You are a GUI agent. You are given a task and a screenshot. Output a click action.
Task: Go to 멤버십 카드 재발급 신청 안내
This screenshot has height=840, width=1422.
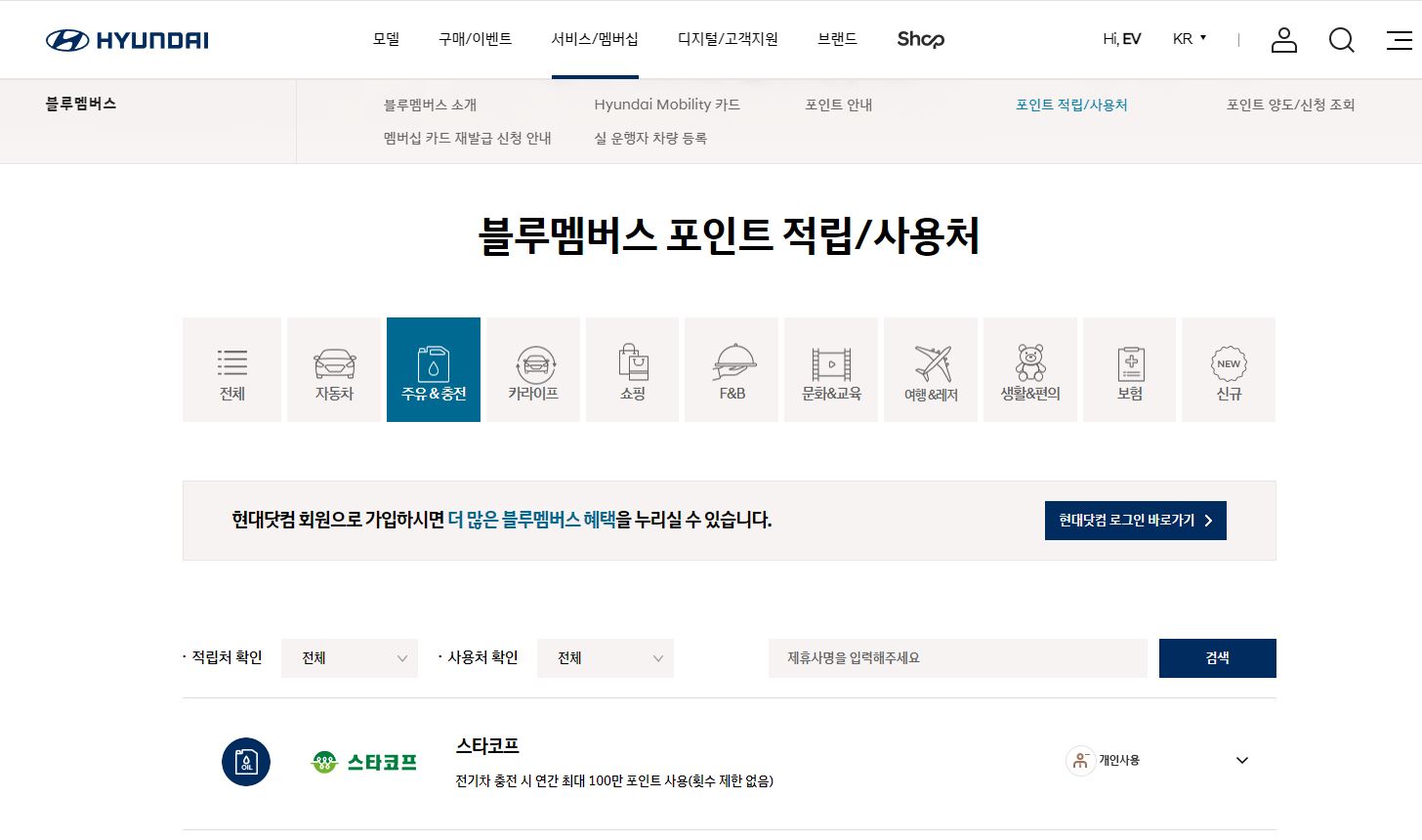(x=468, y=138)
